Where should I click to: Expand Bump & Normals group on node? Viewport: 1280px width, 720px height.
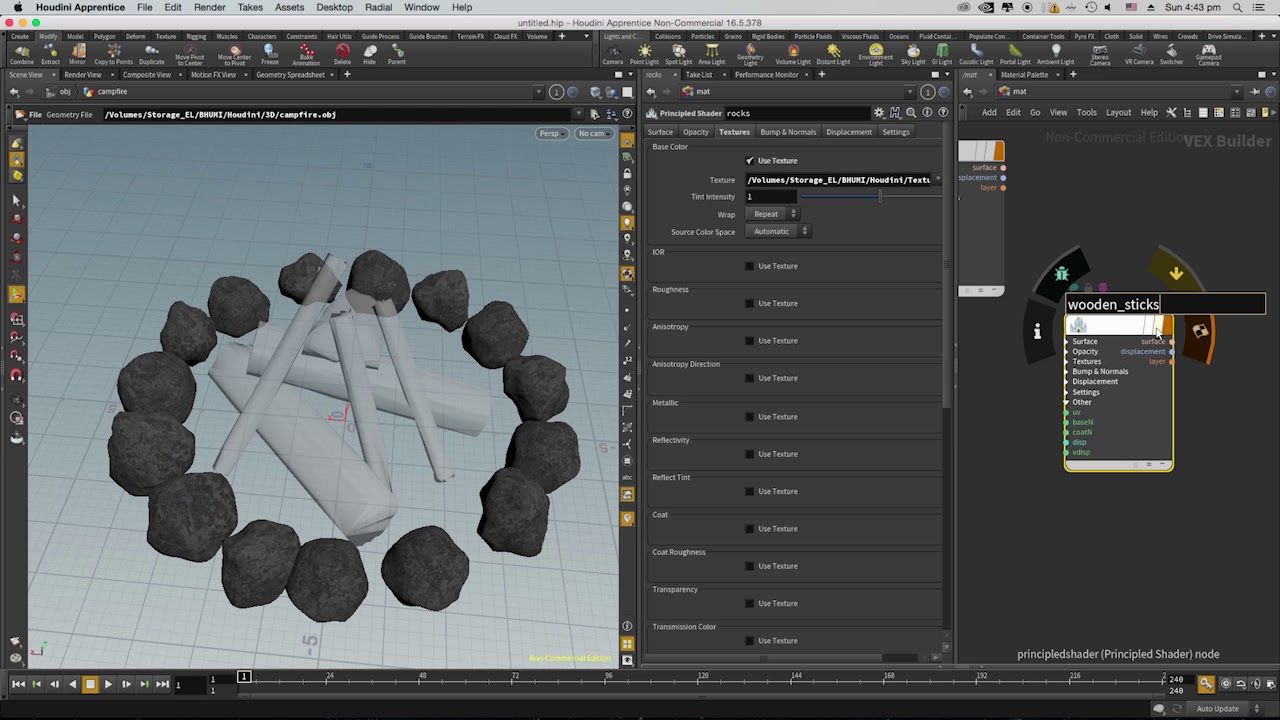tap(1068, 371)
